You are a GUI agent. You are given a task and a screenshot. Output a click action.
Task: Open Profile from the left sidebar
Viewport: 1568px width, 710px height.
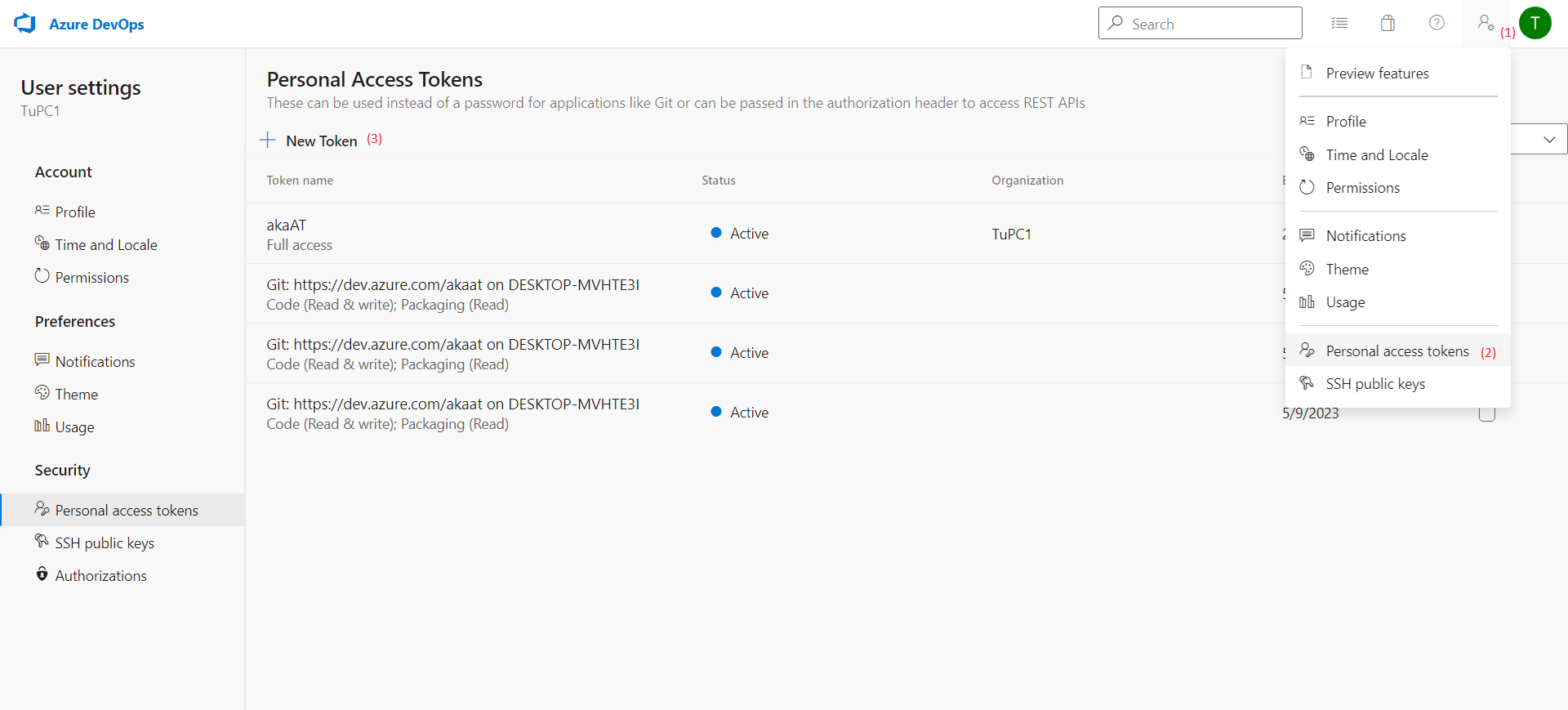tap(122, 212)
